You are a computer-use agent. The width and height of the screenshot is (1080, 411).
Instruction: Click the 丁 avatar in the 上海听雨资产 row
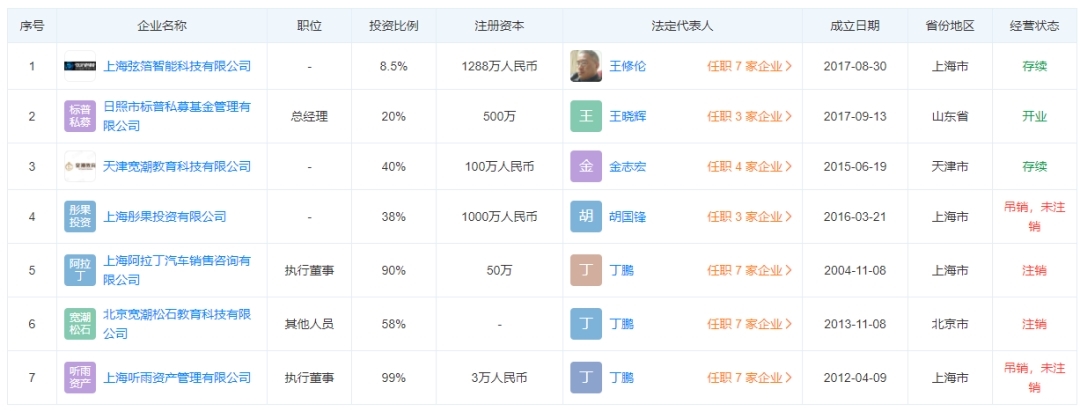[x=586, y=377]
